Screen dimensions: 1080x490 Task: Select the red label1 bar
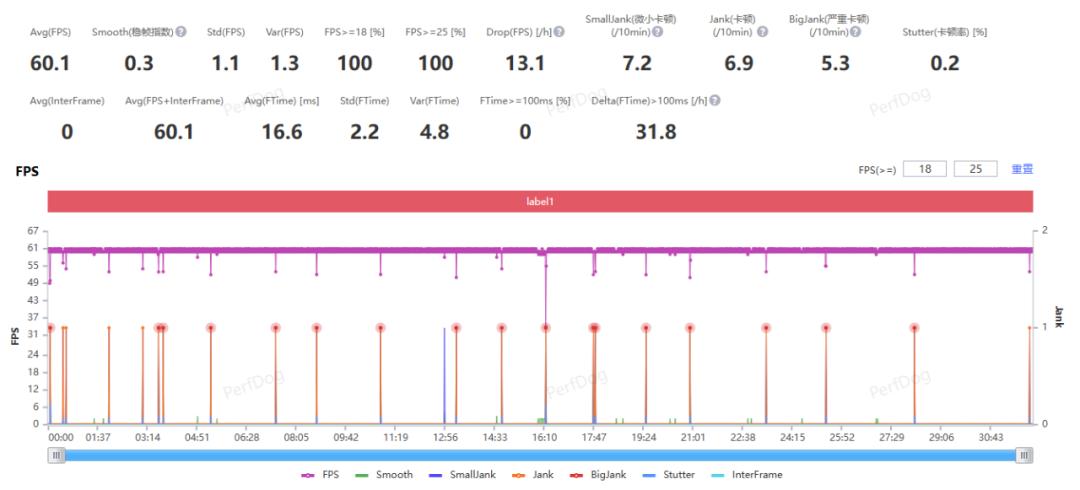pos(540,202)
